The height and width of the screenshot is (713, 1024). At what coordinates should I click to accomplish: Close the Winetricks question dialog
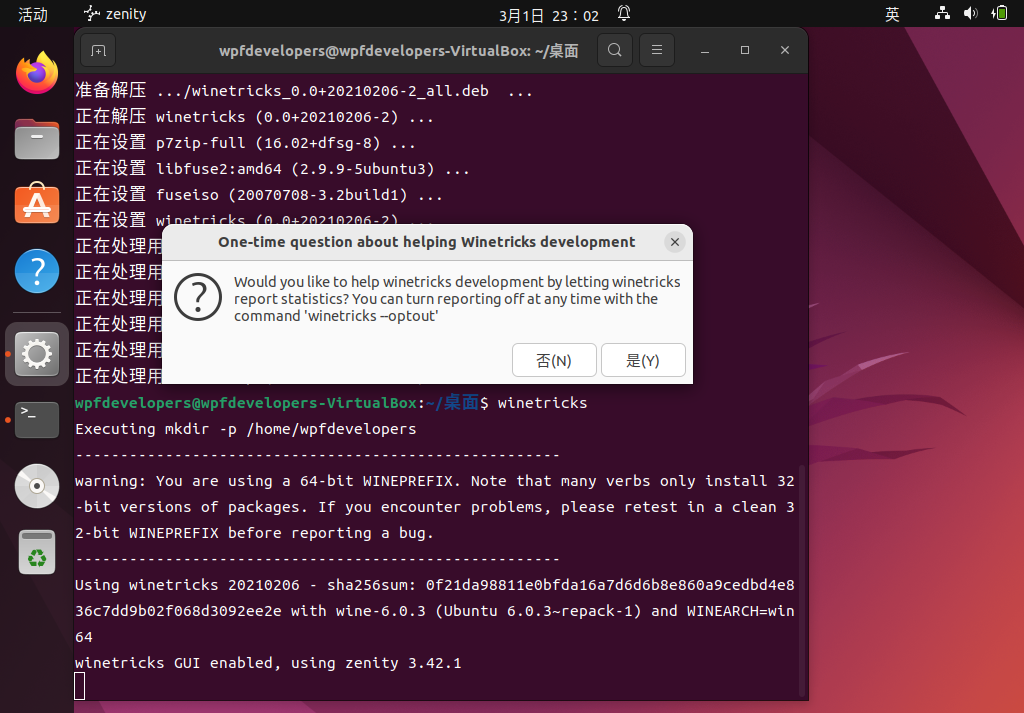tap(675, 242)
